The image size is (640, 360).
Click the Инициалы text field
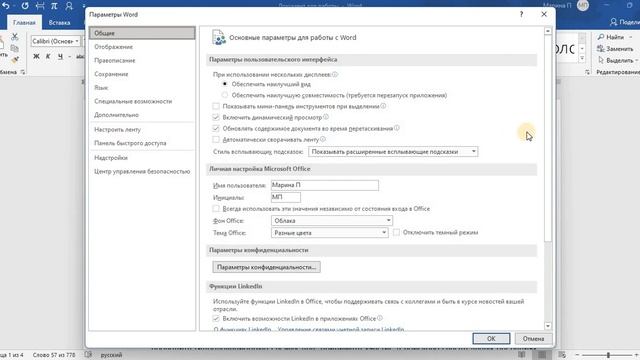[286, 198]
